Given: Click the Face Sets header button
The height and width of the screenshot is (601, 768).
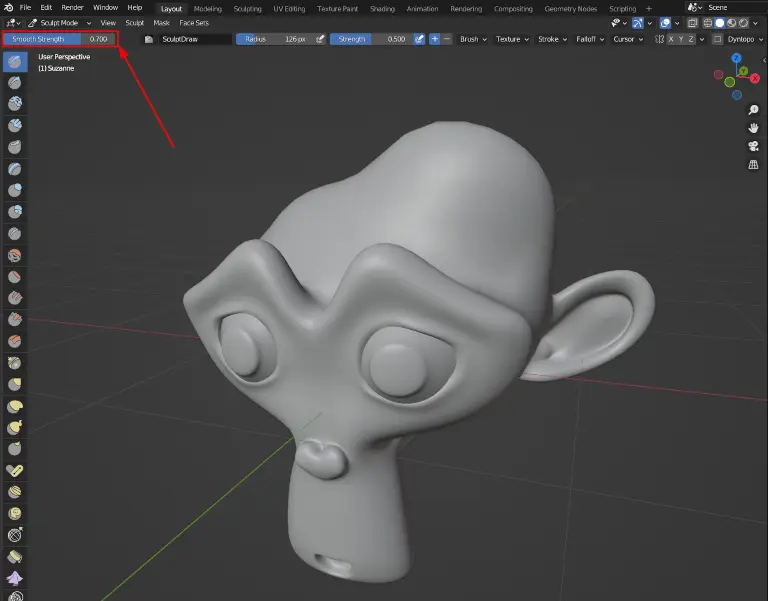Looking at the screenshot, I should 194,22.
